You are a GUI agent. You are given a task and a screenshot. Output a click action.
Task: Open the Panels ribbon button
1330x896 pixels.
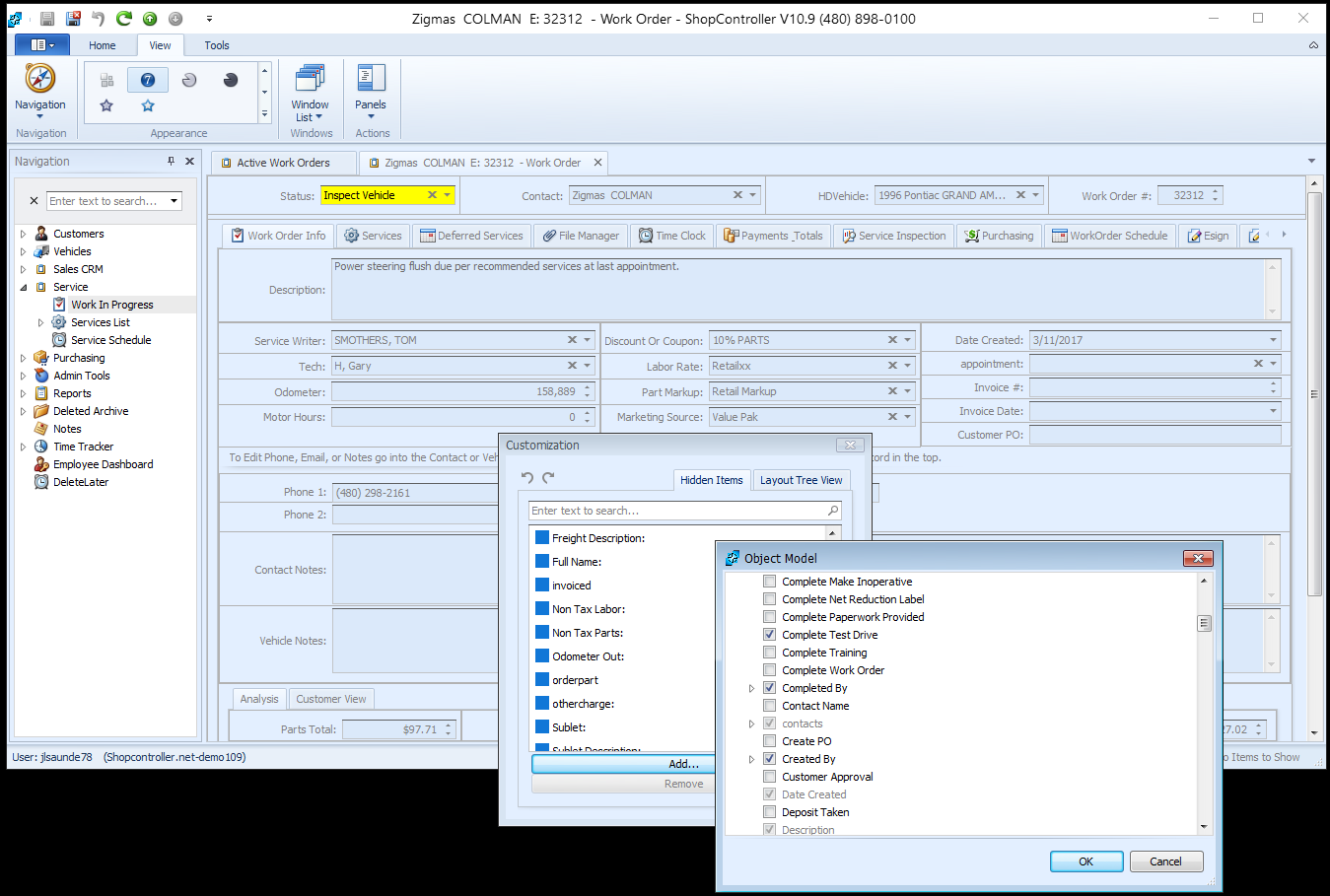coord(371,92)
